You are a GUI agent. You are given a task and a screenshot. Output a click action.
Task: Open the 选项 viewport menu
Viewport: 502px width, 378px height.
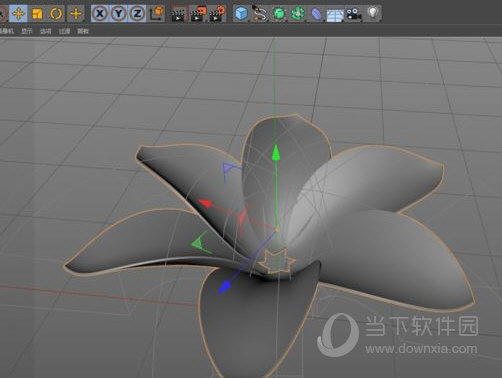(x=46, y=31)
